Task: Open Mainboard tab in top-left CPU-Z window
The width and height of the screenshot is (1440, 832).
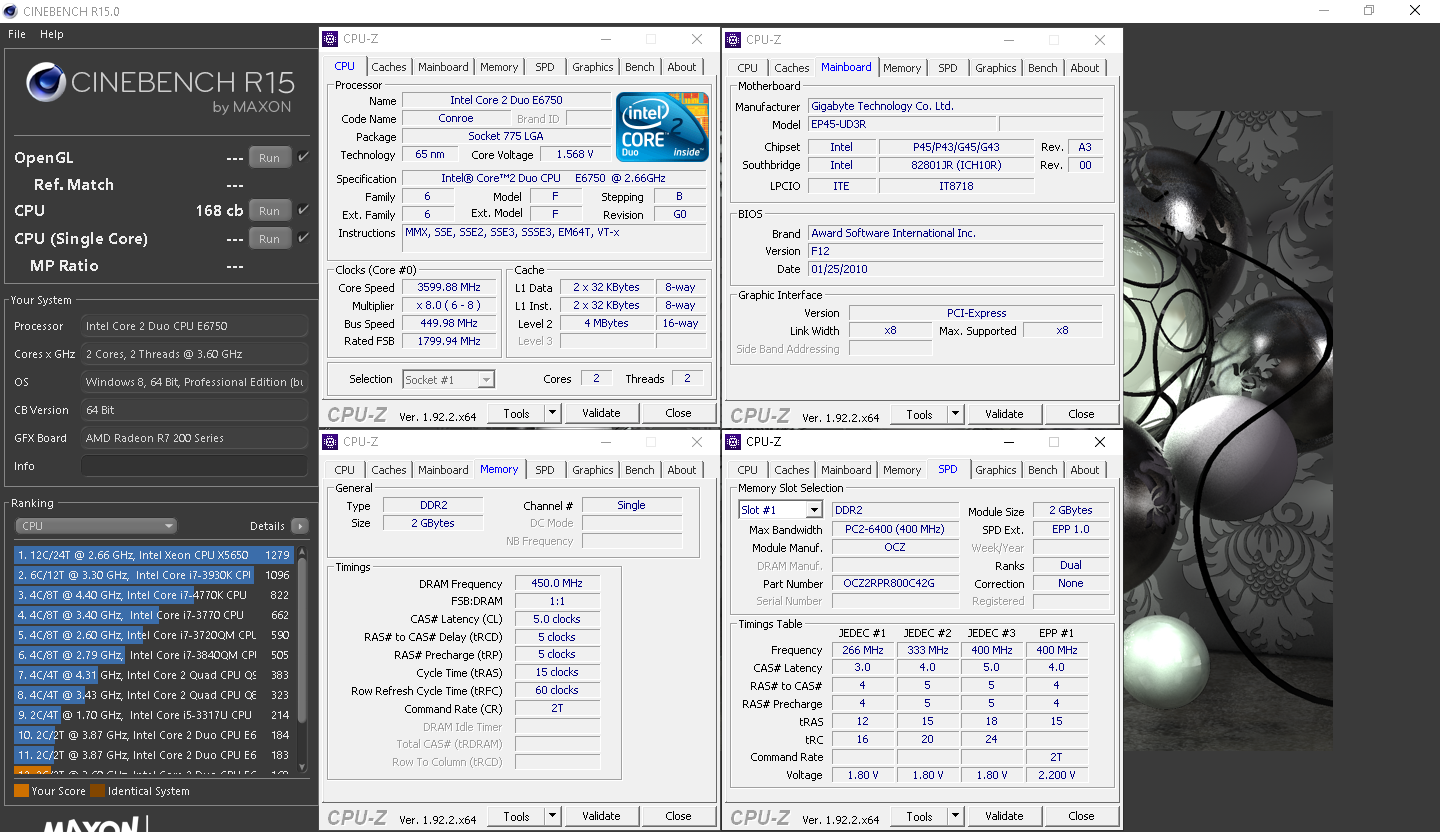Action: click(x=443, y=67)
